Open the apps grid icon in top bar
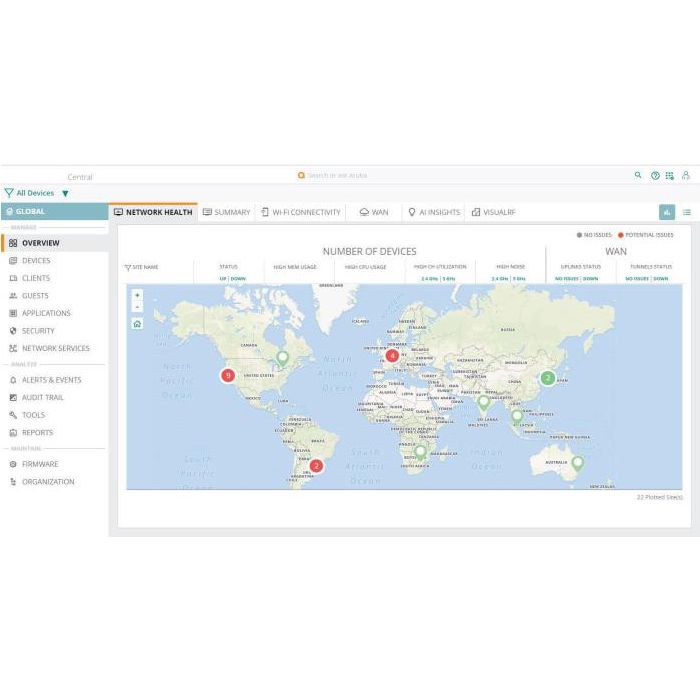 click(670, 175)
